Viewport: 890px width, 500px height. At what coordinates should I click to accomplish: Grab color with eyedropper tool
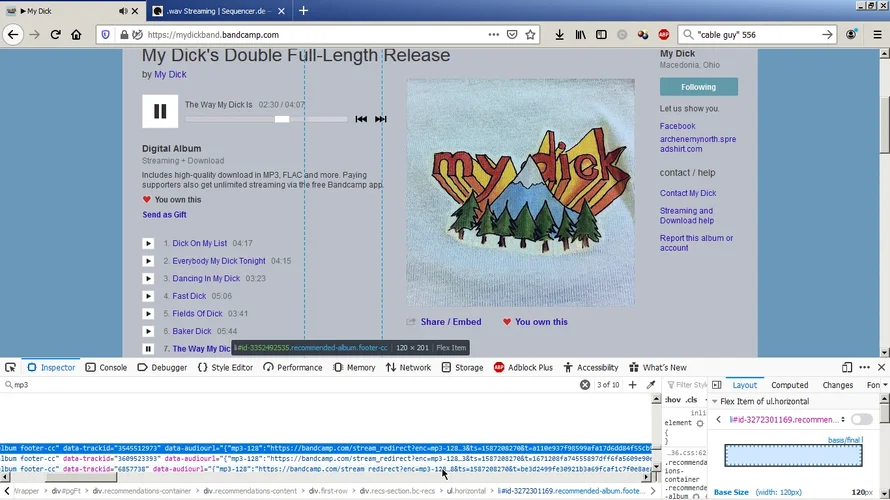(x=650, y=385)
